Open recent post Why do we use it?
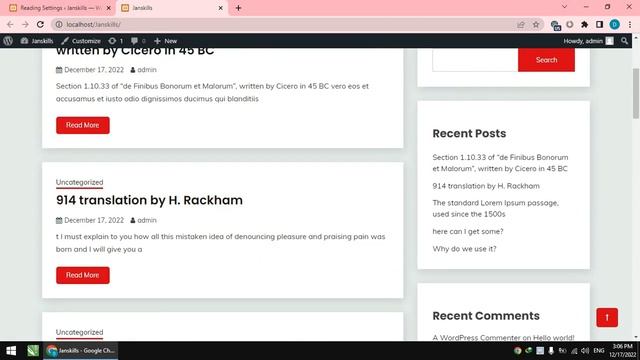Image resolution: width=640 pixels, height=360 pixels. pyautogui.click(x=464, y=249)
